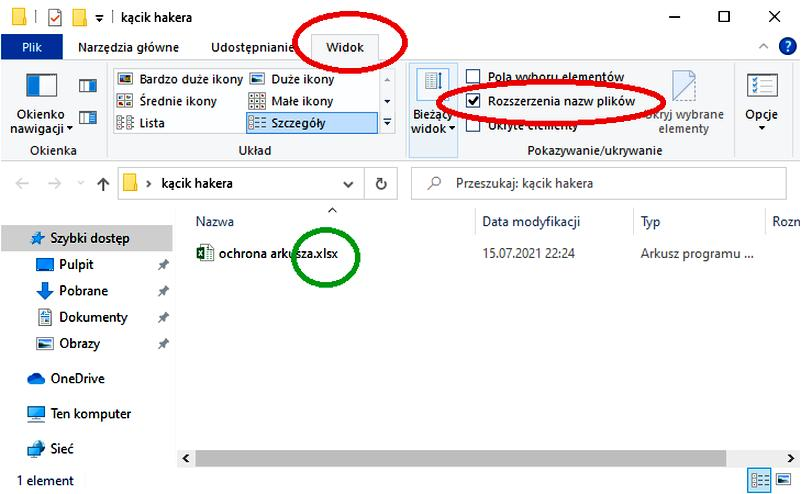Open Pobrane in navigation pane
Image resolution: width=801 pixels, height=494 pixels.
[83, 291]
